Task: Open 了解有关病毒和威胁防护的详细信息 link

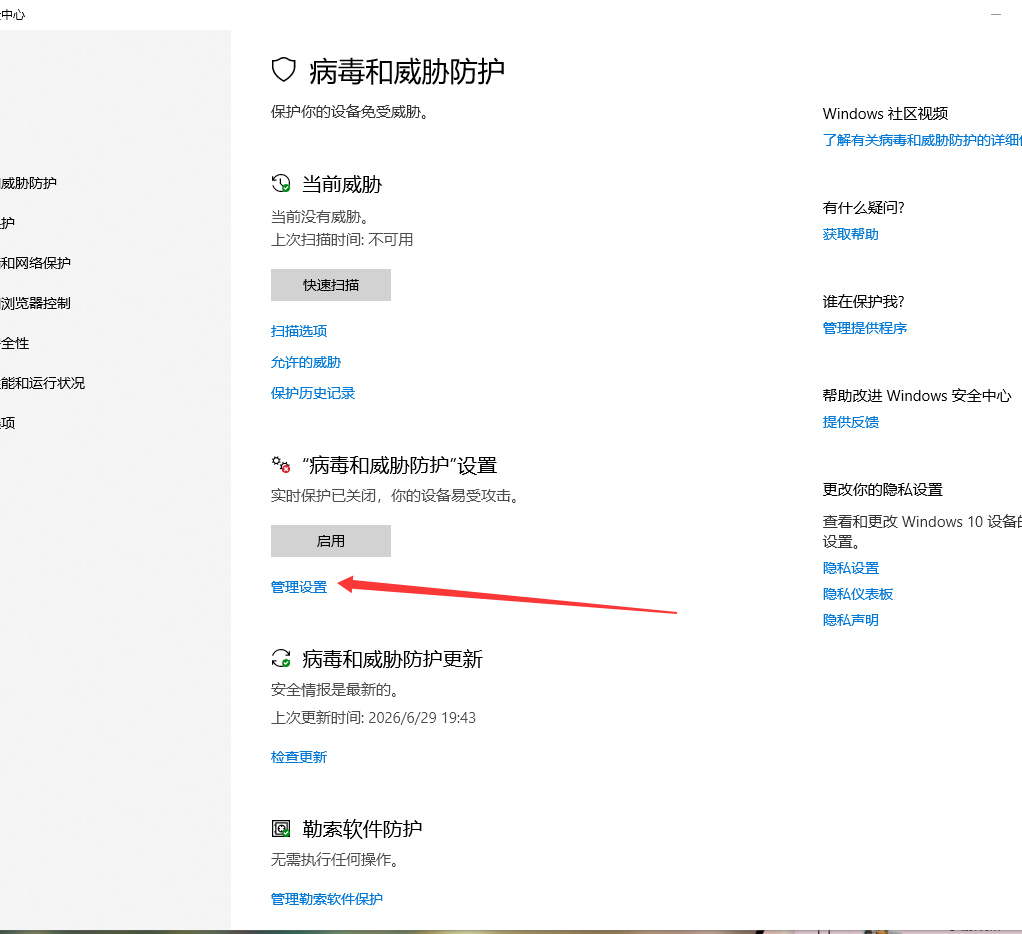Action: pos(922,140)
